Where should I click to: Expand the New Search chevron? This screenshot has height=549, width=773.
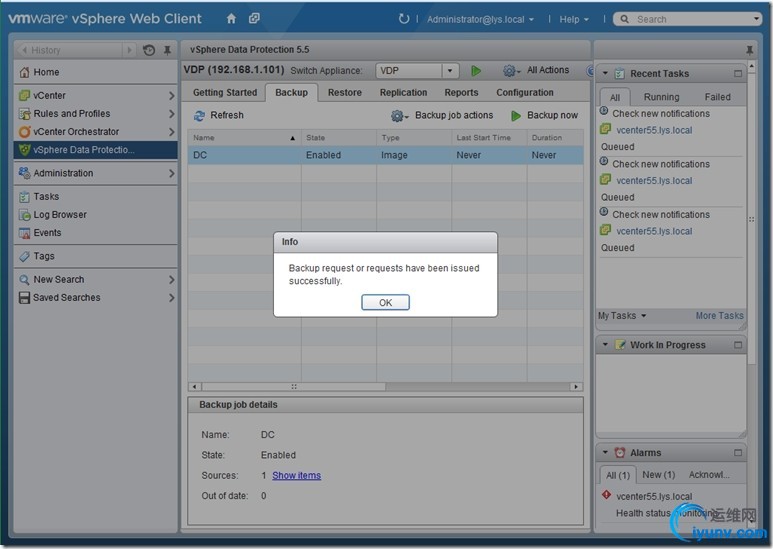click(x=172, y=279)
